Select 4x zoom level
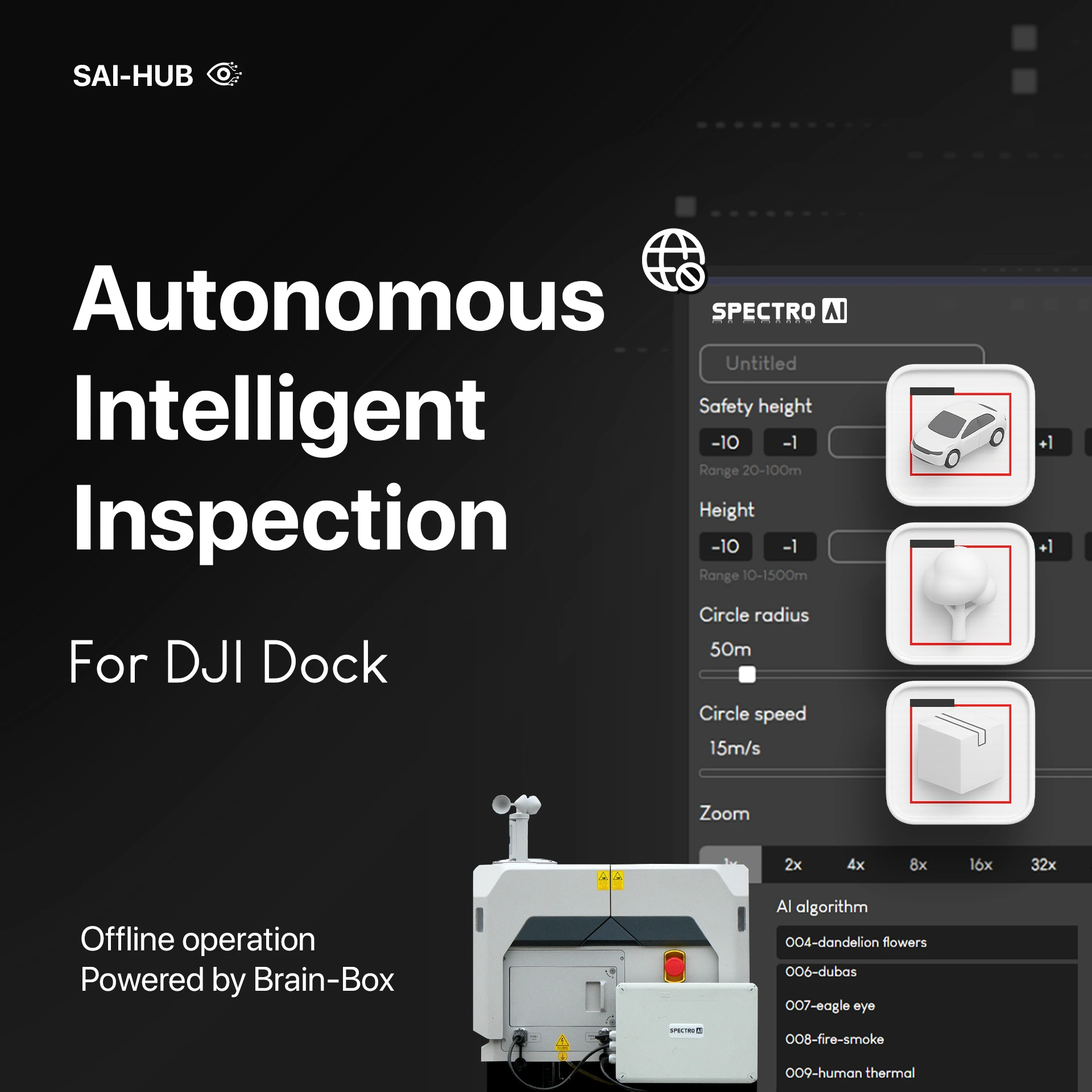 pyautogui.click(x=855, y=864)
